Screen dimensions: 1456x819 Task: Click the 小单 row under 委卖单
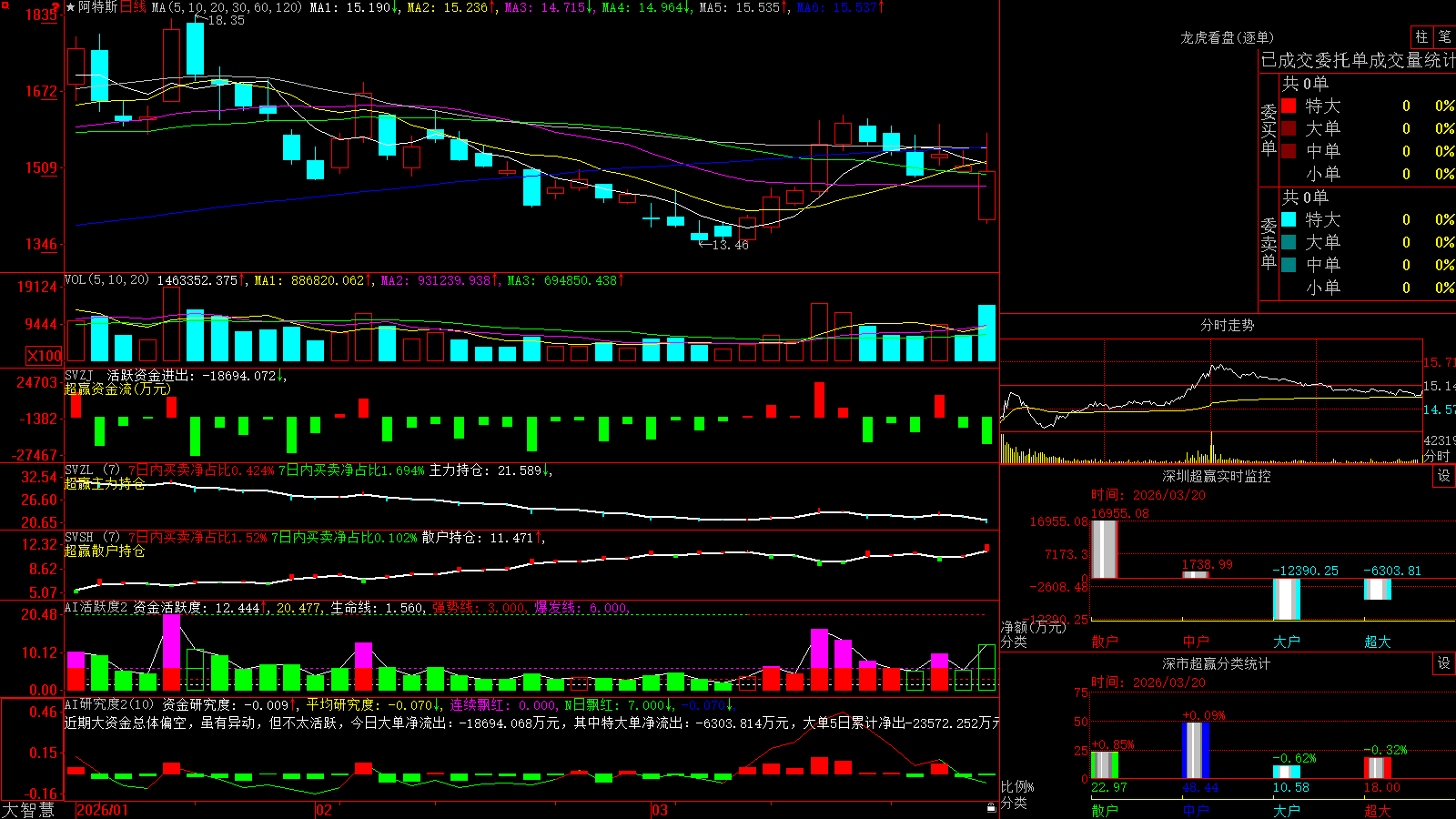click(1368, 288)
